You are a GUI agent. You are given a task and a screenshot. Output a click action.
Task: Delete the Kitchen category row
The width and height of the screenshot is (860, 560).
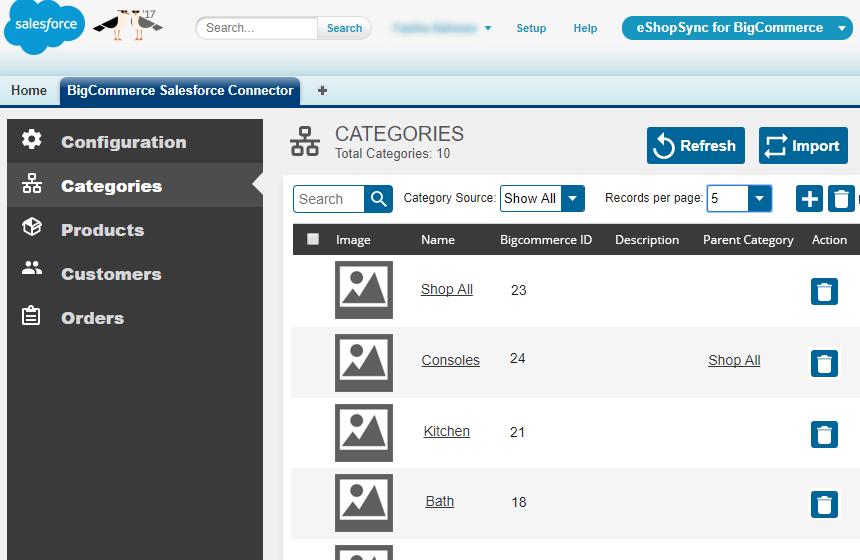tap(823, 434)
